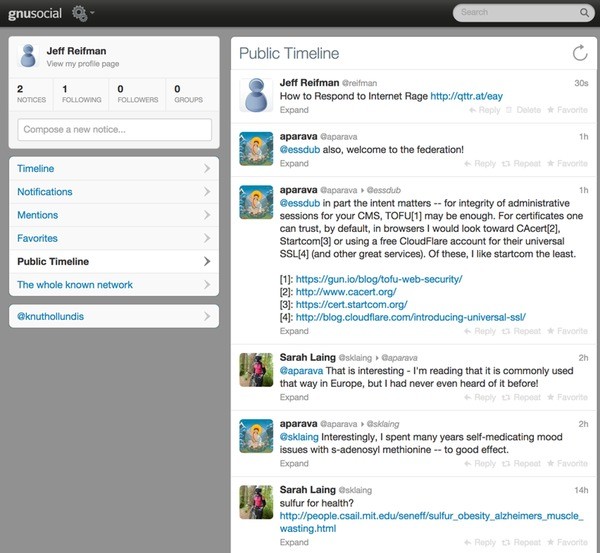This screenshot has height=553, width=600.
Task: Reply to Sarah Laing's Europe notice
Action: tap(480, 397)
